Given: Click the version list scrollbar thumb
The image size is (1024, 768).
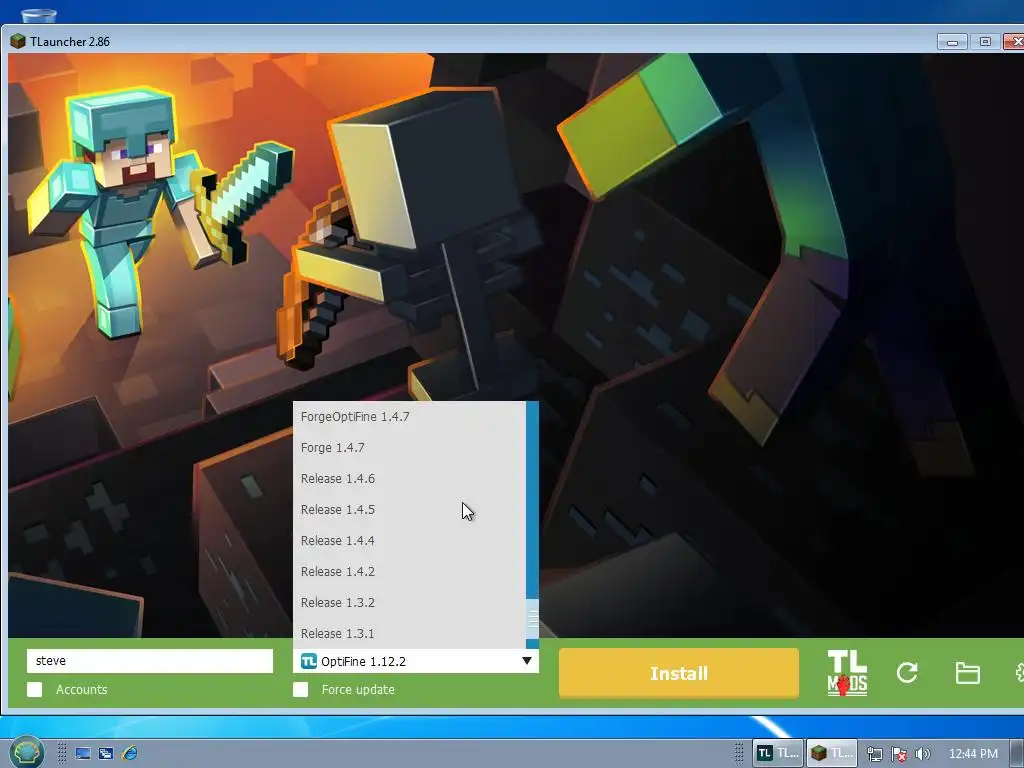Looking at the screenshot, I should coord(532,618).
